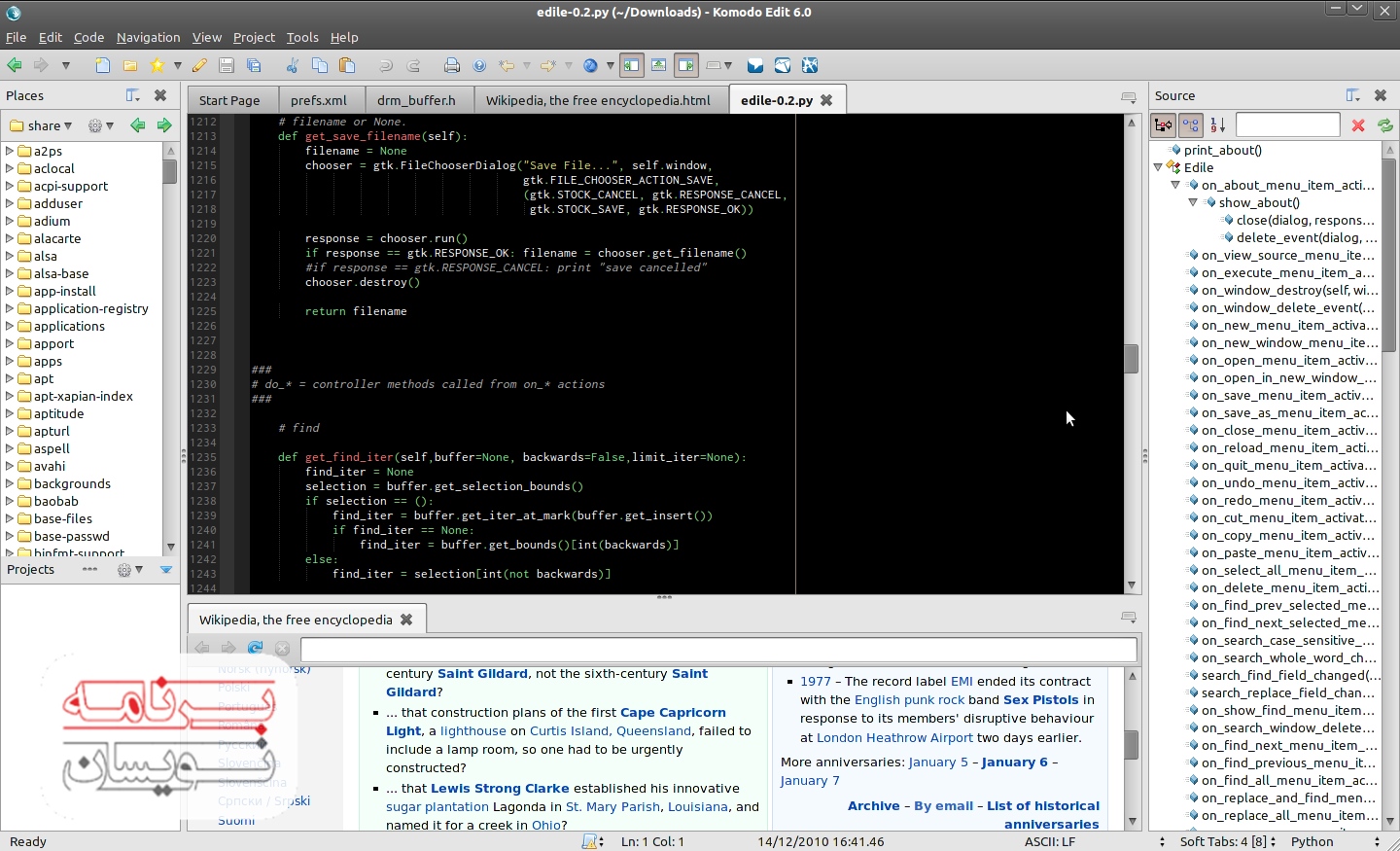The height and width of the screenshot is (851, 1400).
Task: Click green refresh icon in Source panel
Action: [1385, 124]
